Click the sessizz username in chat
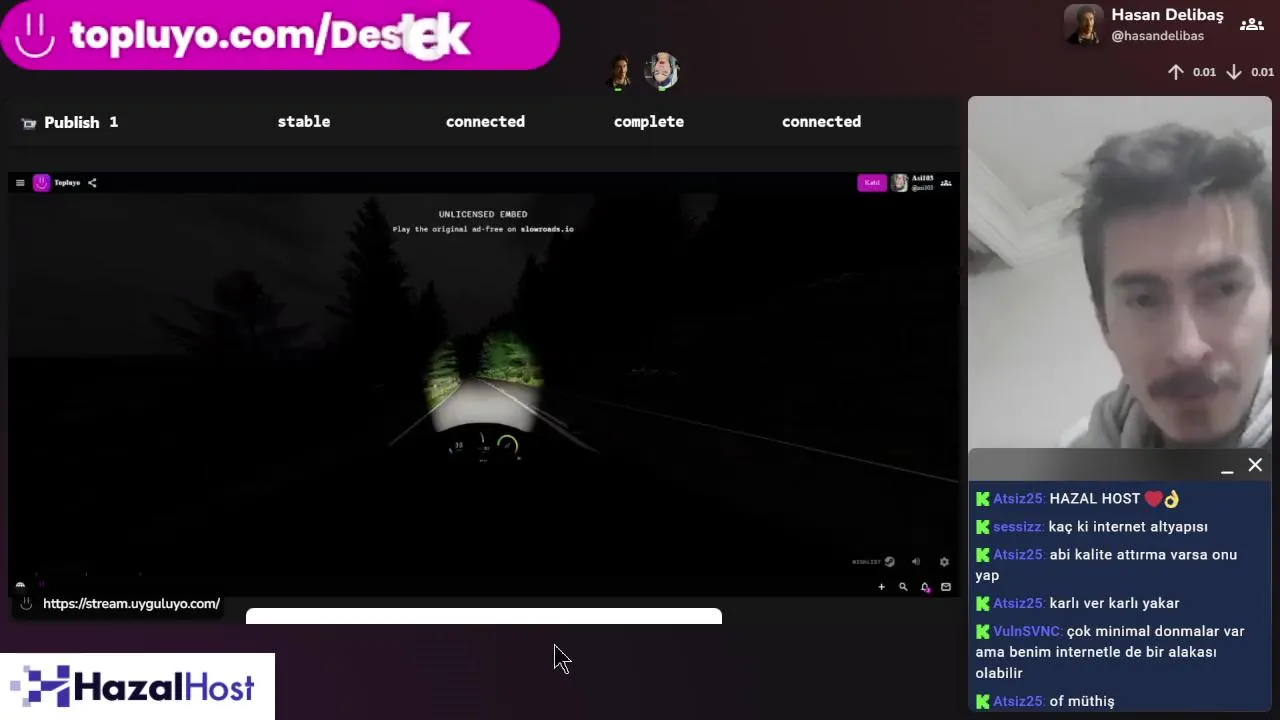1280x720 pixels. [1017, 527]
